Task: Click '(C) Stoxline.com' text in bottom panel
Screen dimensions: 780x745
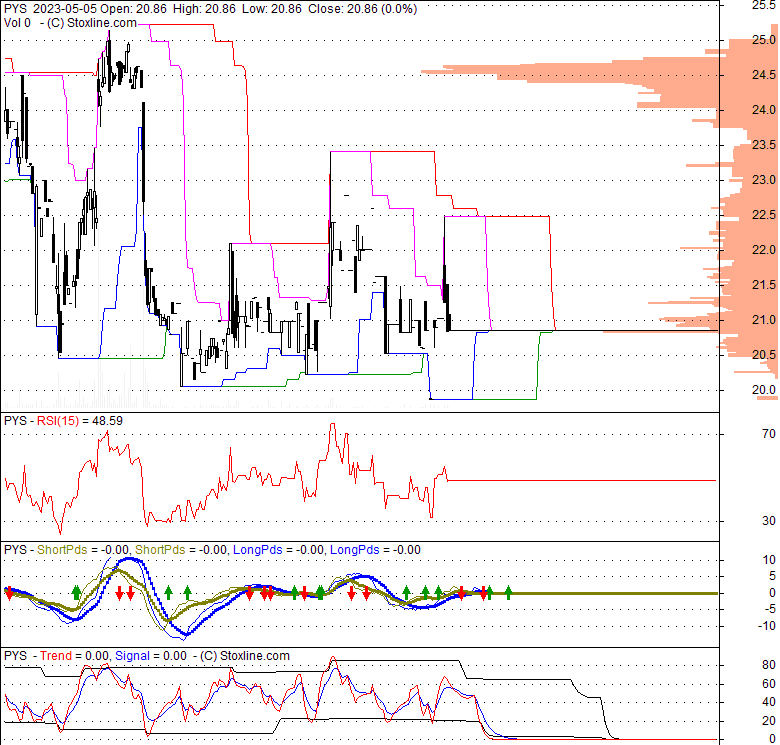Action: (x=245, y=656)
